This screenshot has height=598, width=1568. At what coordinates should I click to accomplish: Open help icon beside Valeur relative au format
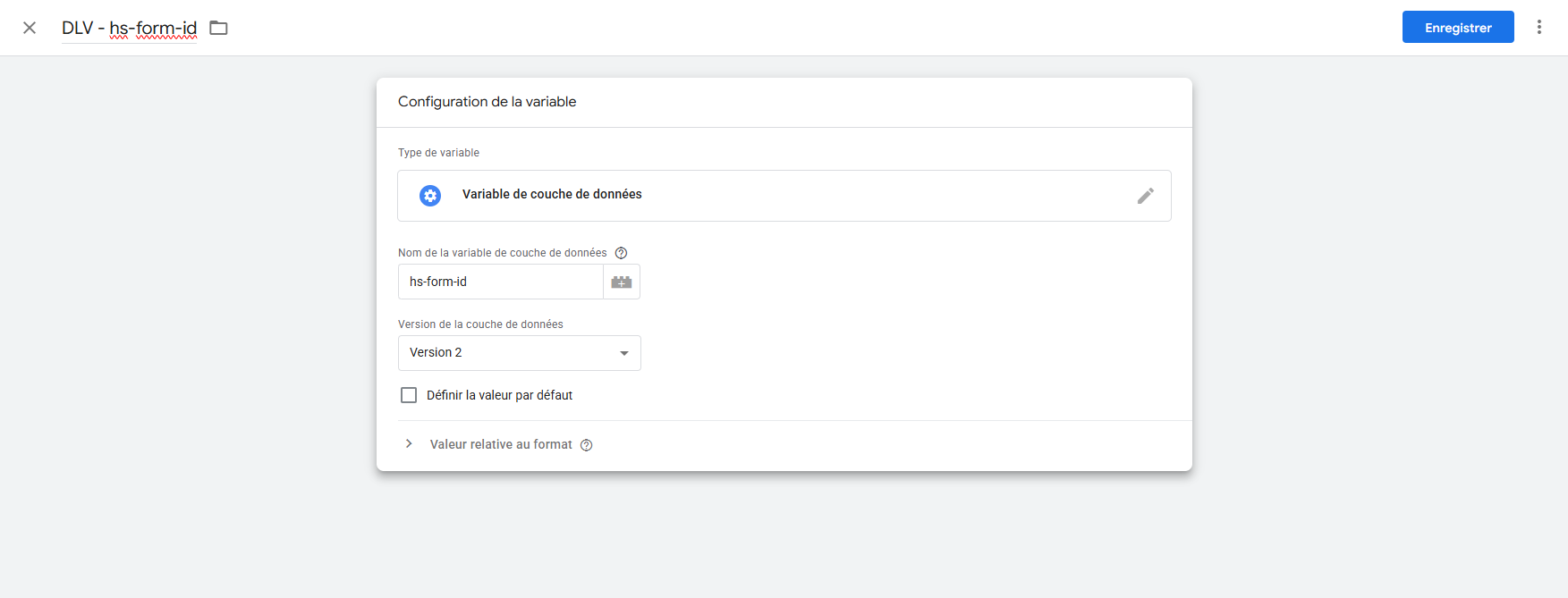[587, 445]
